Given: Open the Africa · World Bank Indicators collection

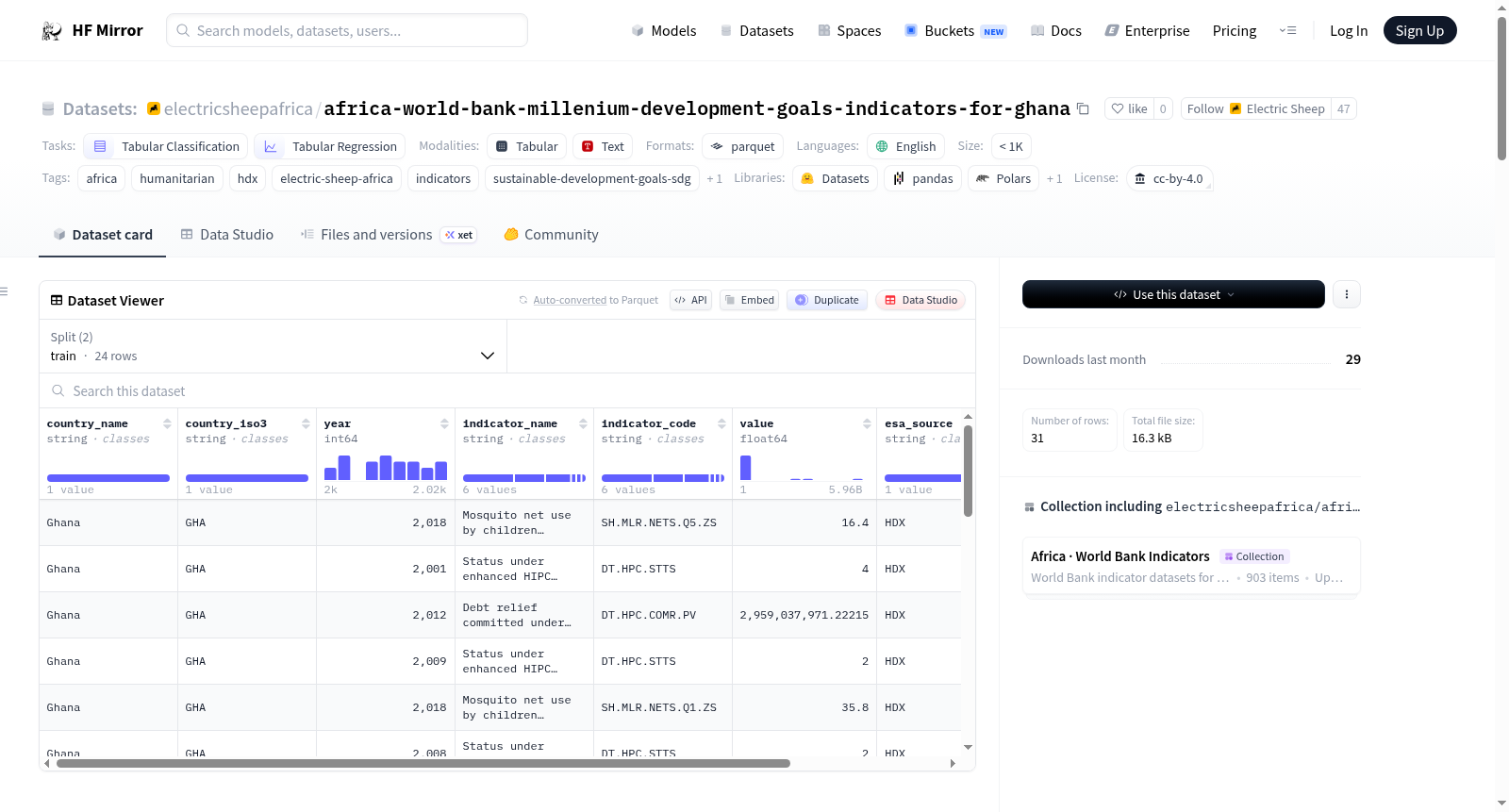Looking at the screenshot, I should pos(1191,566).
